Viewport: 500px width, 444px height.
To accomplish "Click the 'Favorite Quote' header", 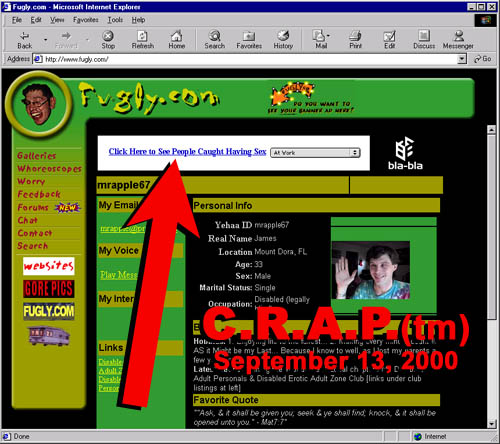I will (x=226, y=400).
